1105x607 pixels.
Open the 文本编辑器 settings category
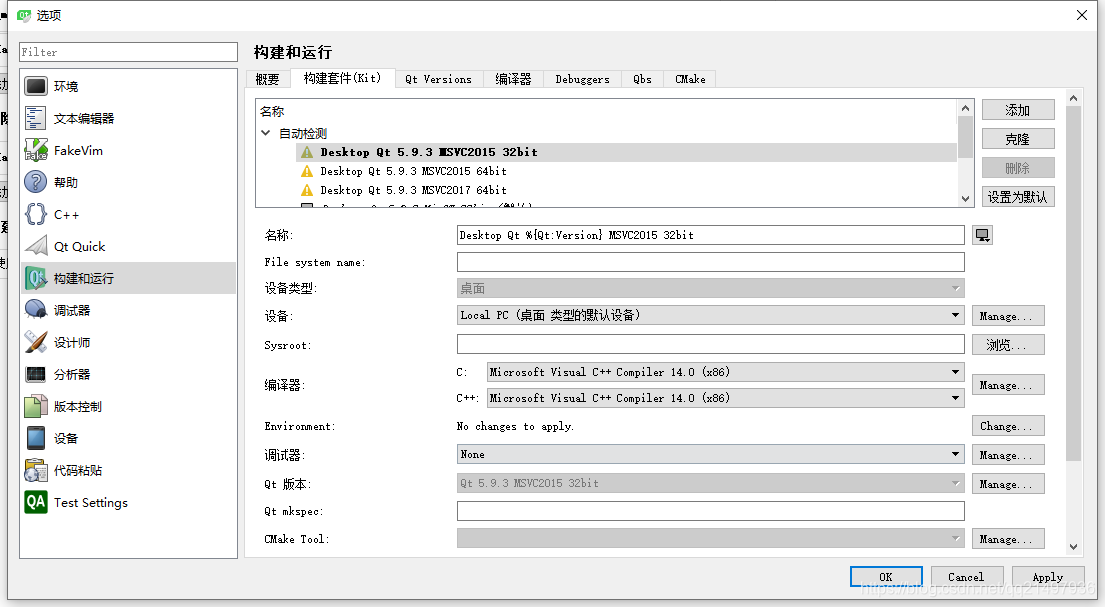click(128, 118)
